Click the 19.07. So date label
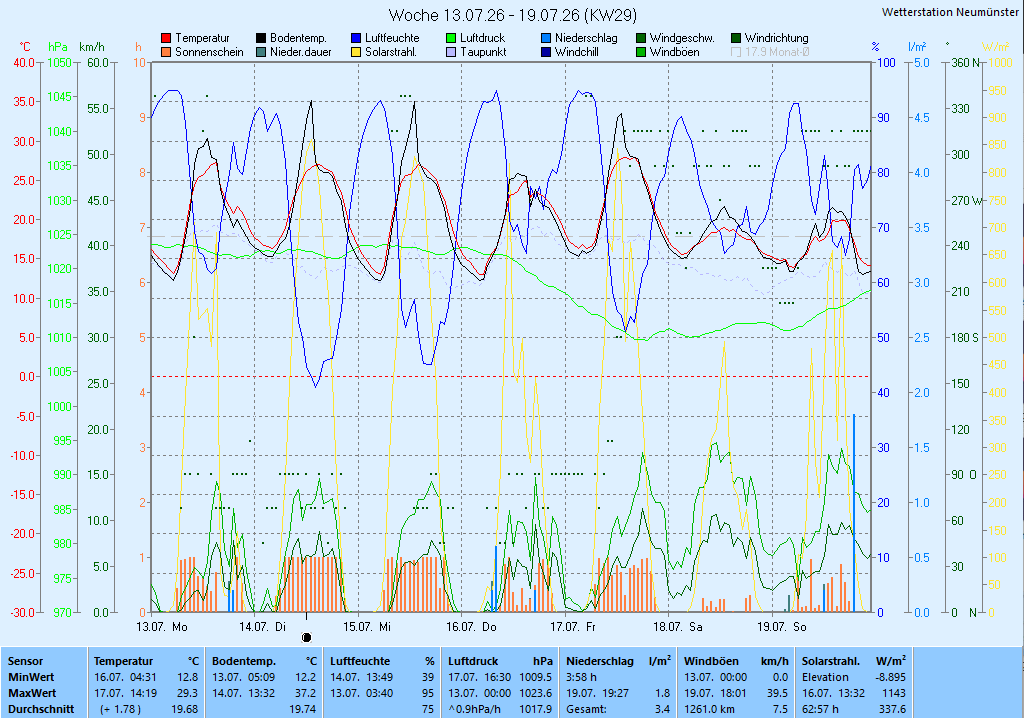 (782, 627)
